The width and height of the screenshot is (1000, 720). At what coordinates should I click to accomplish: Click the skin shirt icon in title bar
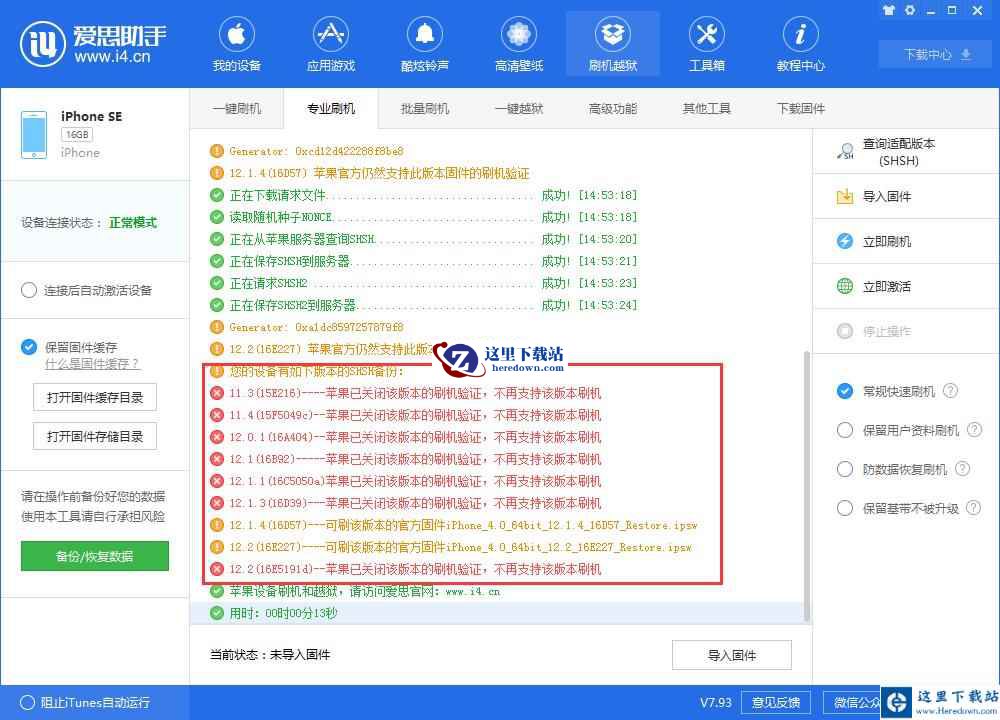pyautogui.click(x=889, y=10)
